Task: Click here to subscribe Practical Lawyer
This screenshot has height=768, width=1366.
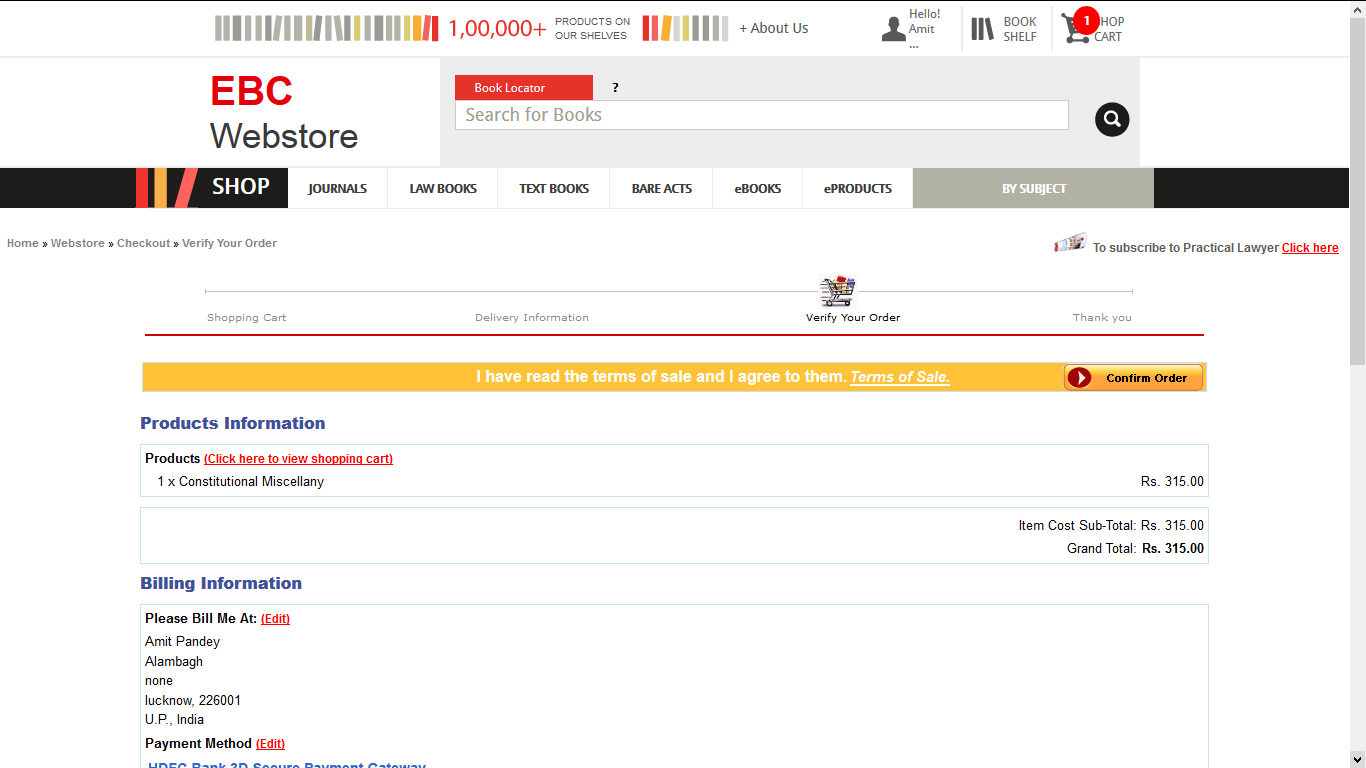Action: (1310, 248)
